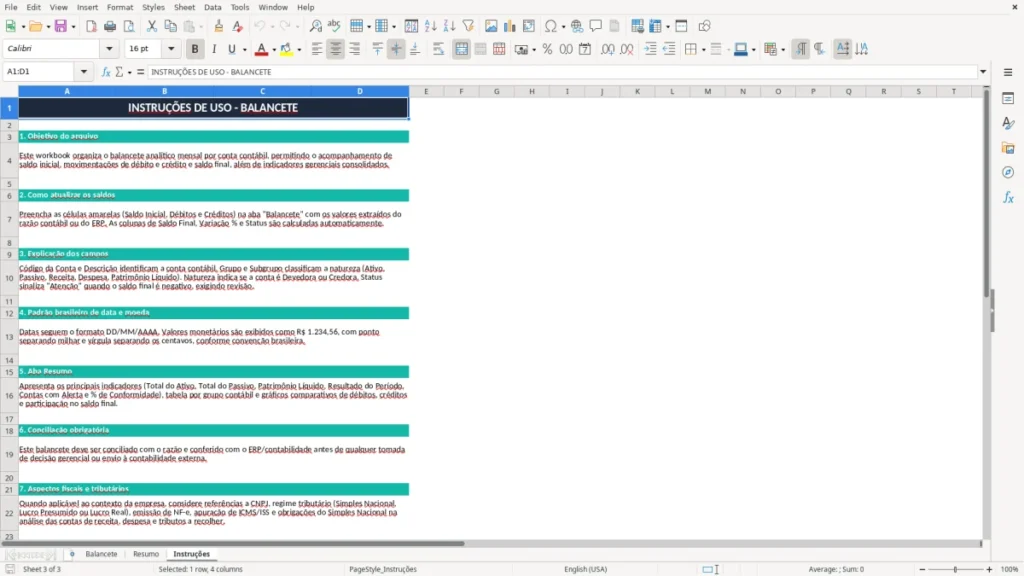This screenshot has height=576, width=1024.
Task: Apply the yellow Background Color swatch
Action: coord(286,49)
